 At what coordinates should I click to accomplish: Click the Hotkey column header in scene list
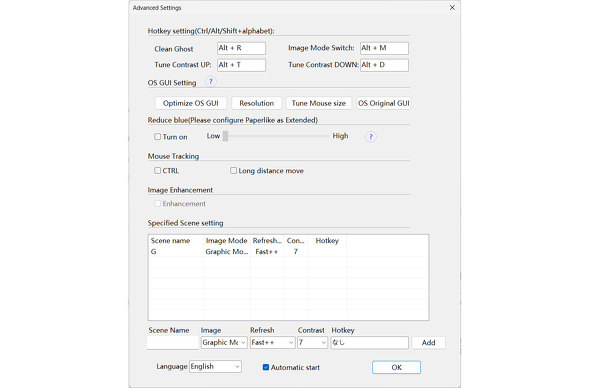click(x=327, y=241)
